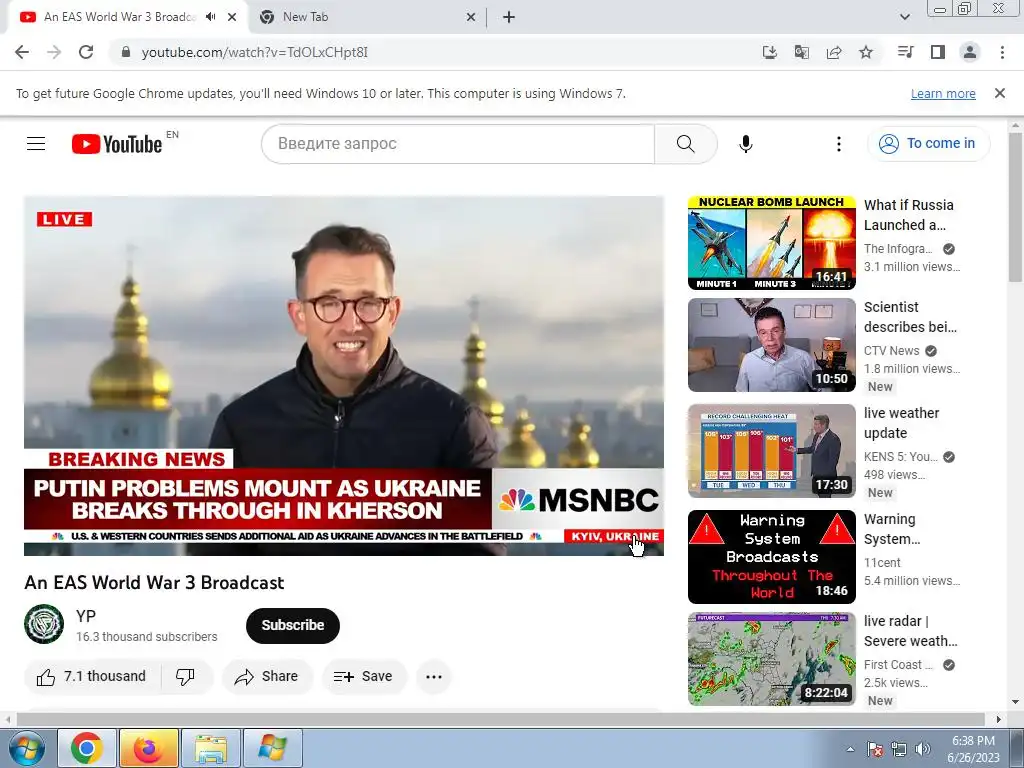The width and height of the screenshot is (1024, 768).
Task: Go back using browser back arrow
Action: click(x=22, y=52)
